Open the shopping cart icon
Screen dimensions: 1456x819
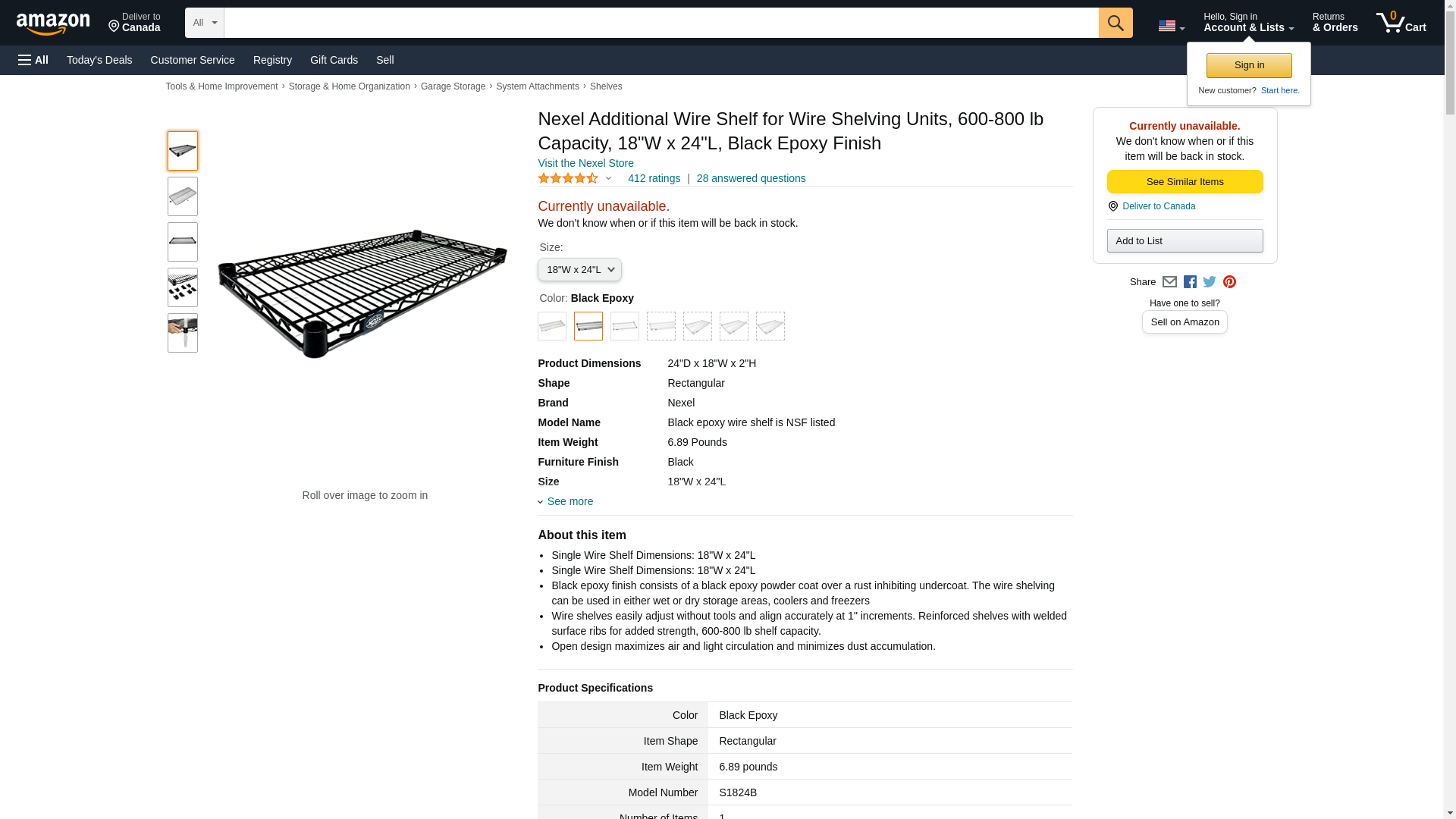1401,23
